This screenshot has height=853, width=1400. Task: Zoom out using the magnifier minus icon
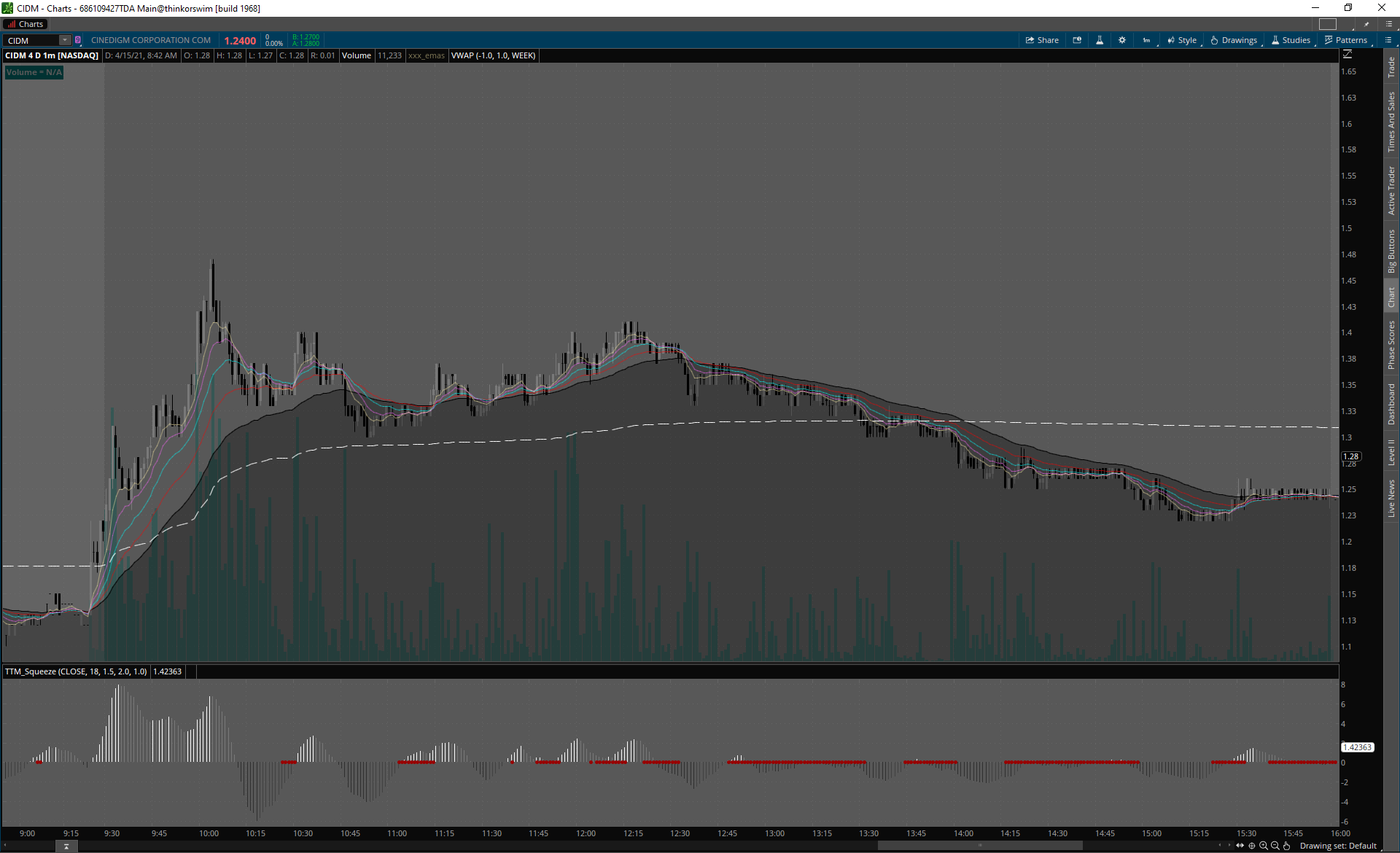(1275, 846)
